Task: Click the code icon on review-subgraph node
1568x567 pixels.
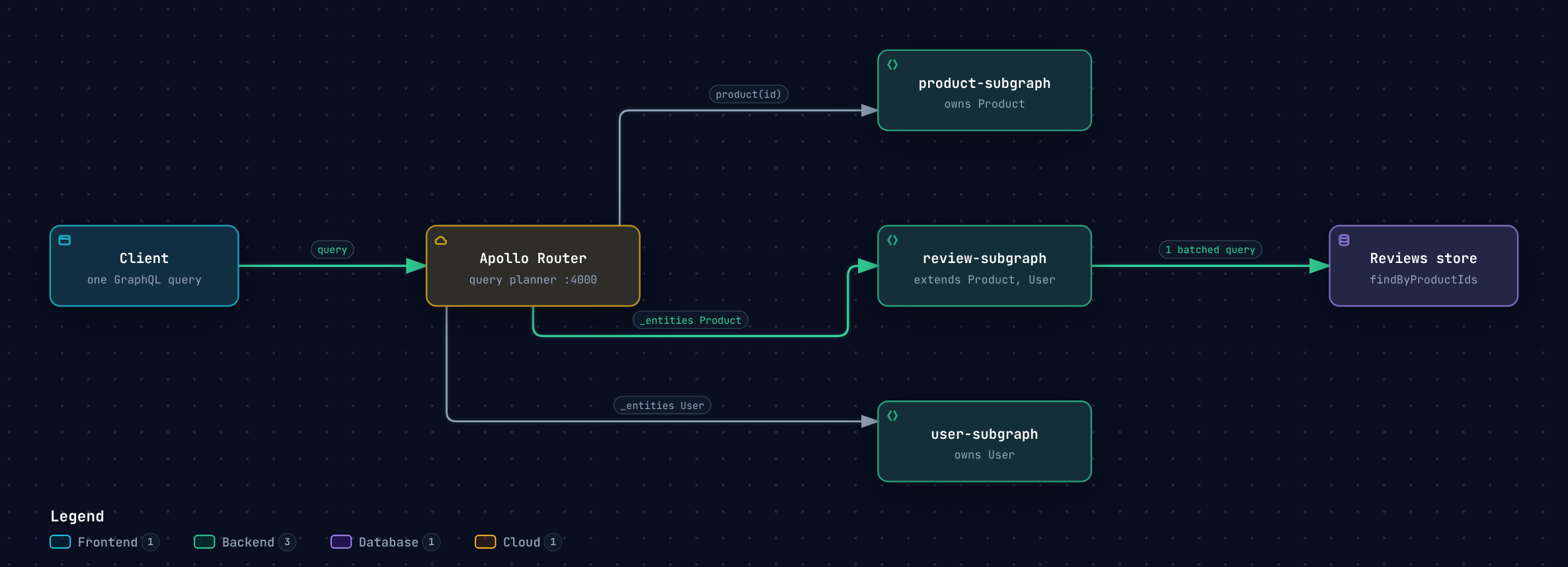Action: [892, 240]
